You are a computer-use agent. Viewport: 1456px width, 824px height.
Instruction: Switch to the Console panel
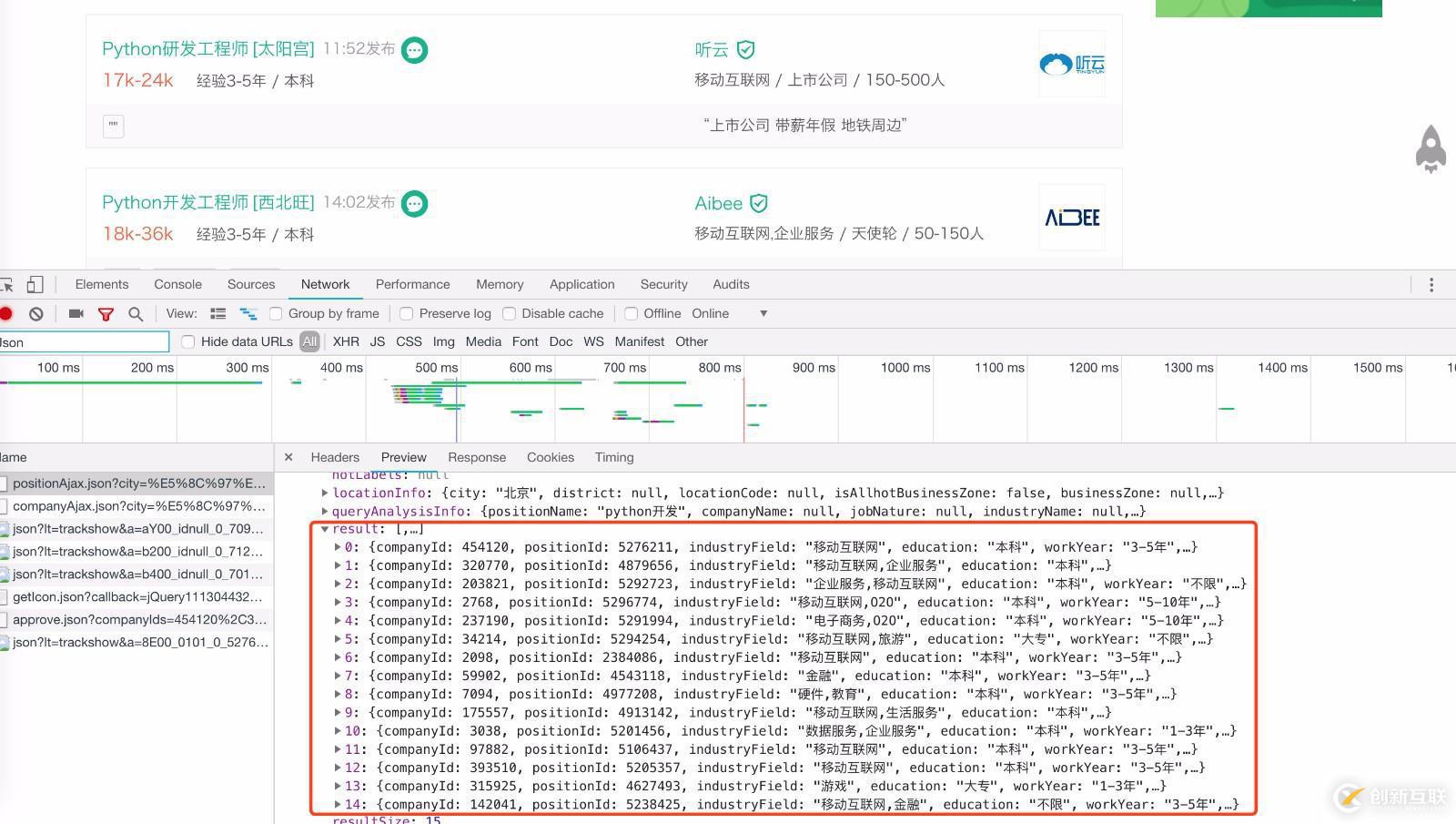177,283
